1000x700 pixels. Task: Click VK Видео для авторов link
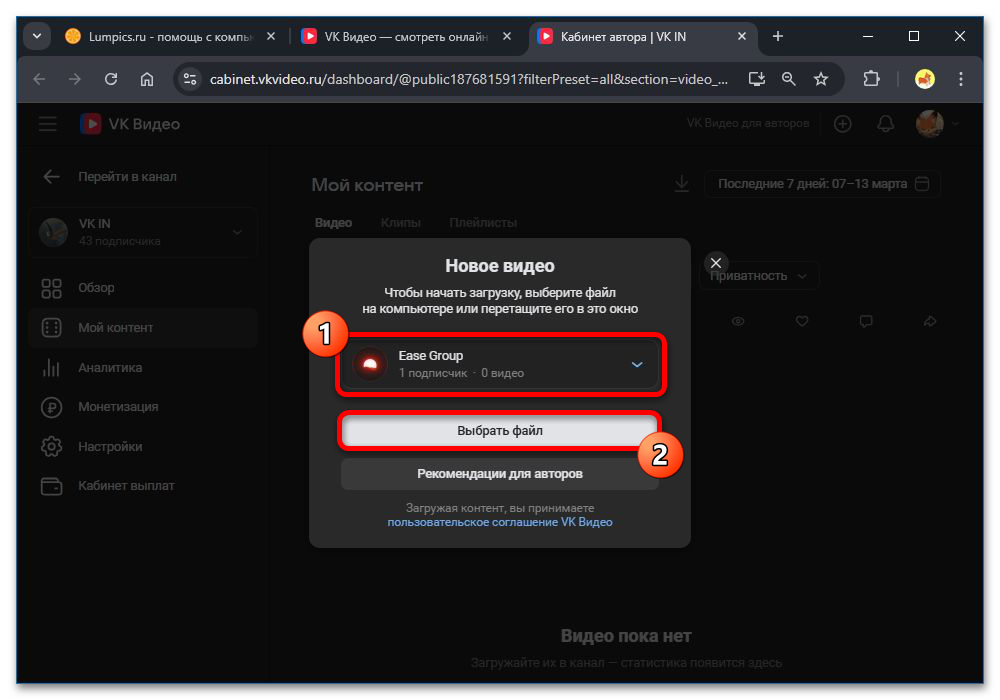point(747,123)
